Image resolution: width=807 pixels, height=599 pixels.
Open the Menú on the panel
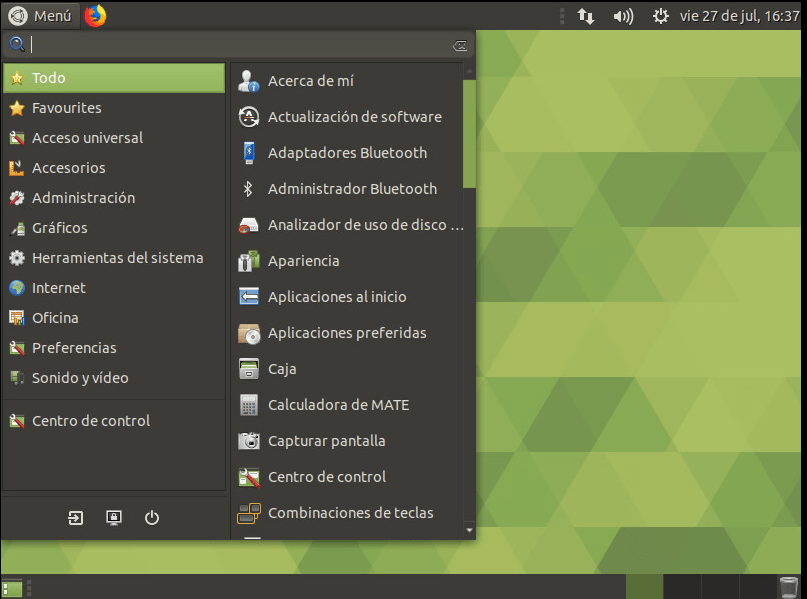point(41,15)
